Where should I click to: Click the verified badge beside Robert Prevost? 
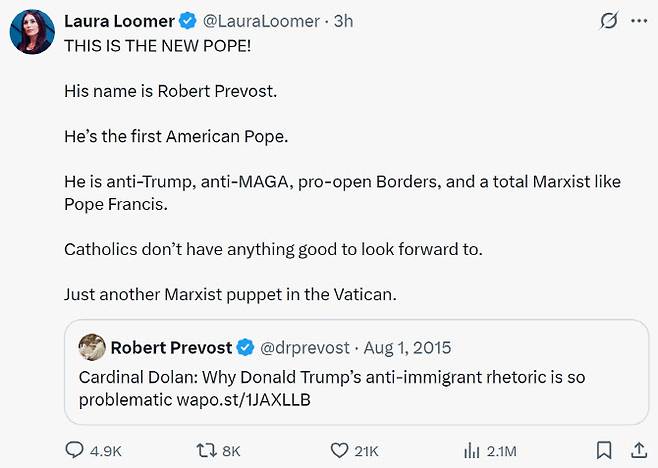click(x=245, y=348)
